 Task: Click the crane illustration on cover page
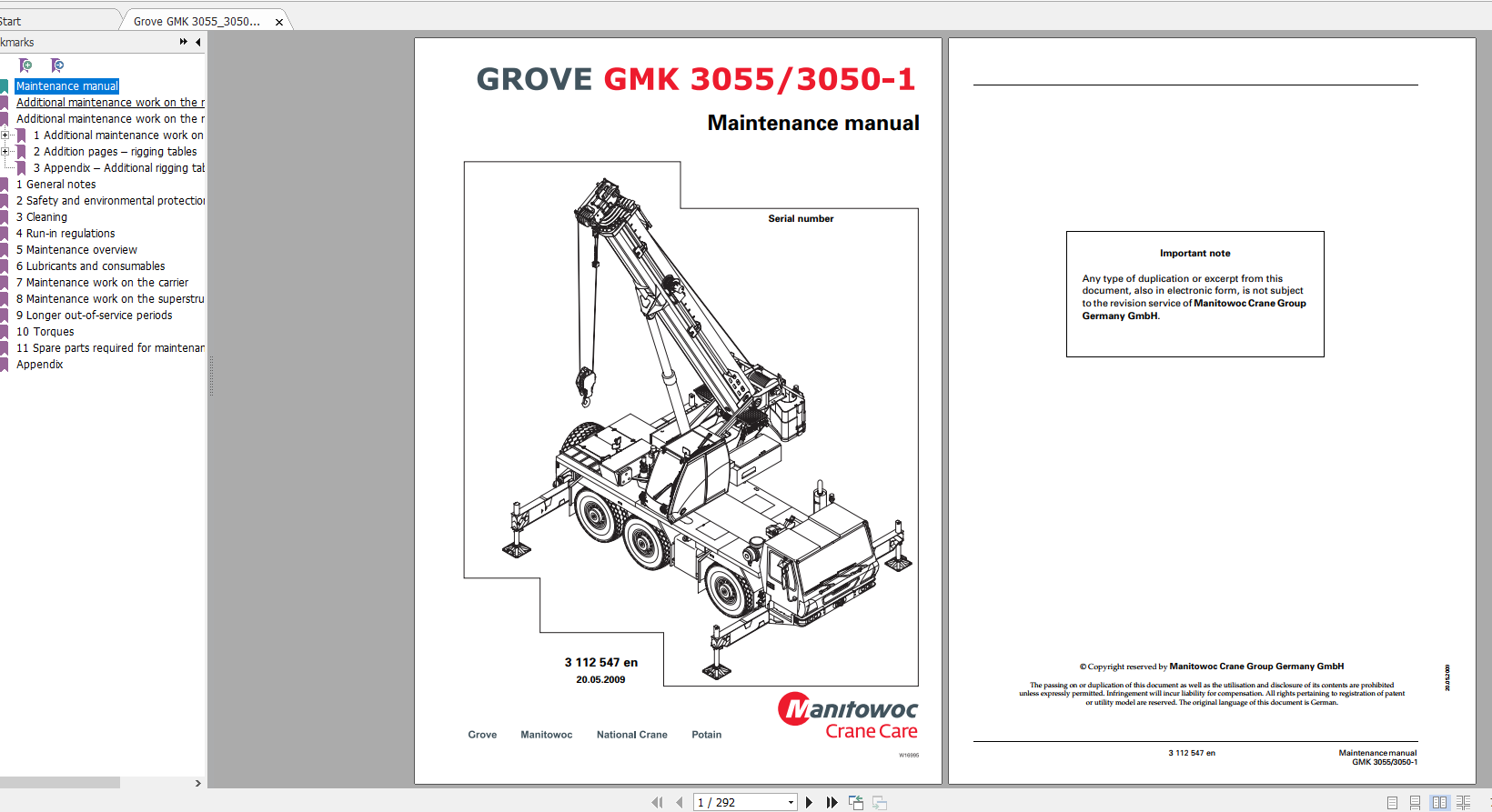707,428
